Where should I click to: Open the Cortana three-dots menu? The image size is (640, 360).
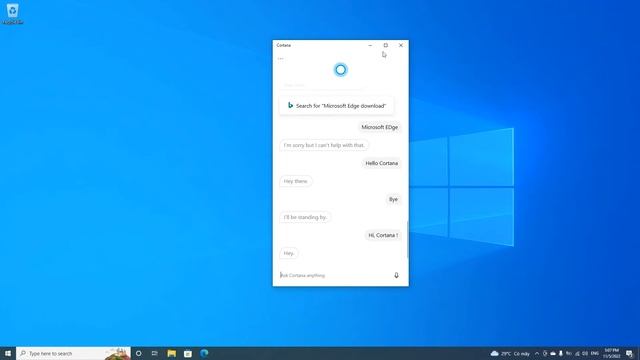(x=280, y=58)
